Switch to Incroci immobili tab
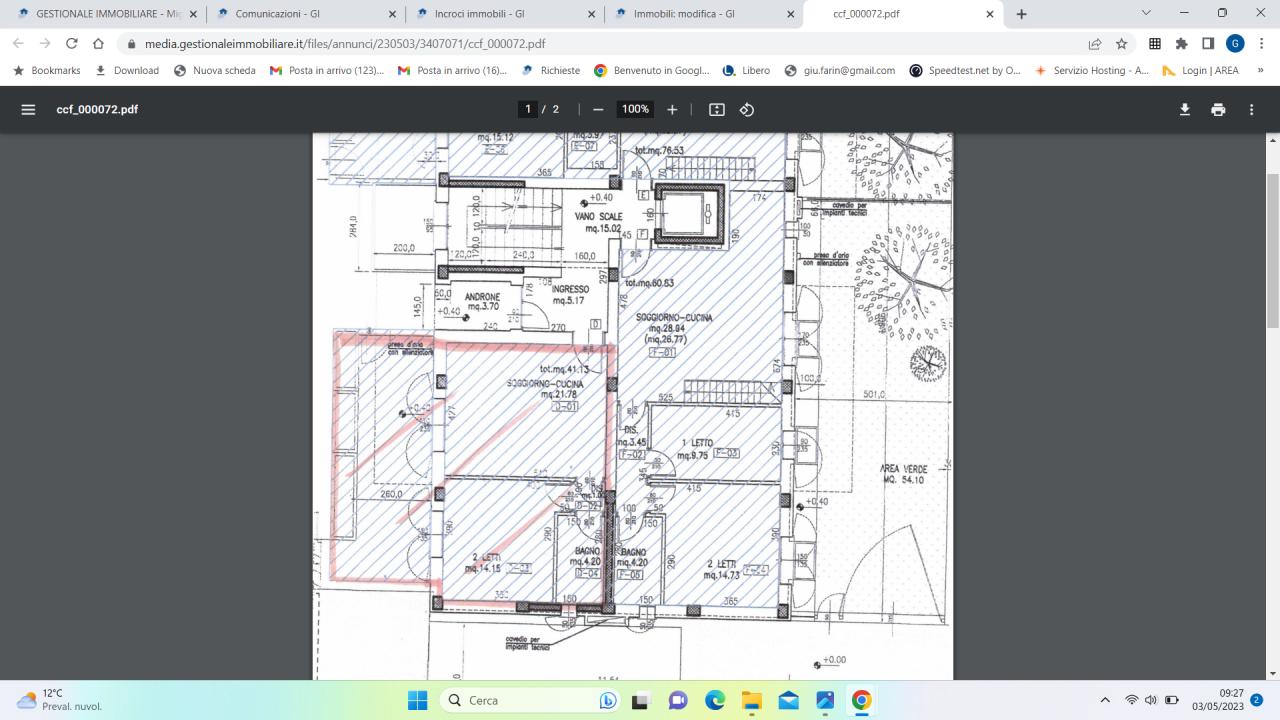The image size is (1280, 720). click(496, 14)
